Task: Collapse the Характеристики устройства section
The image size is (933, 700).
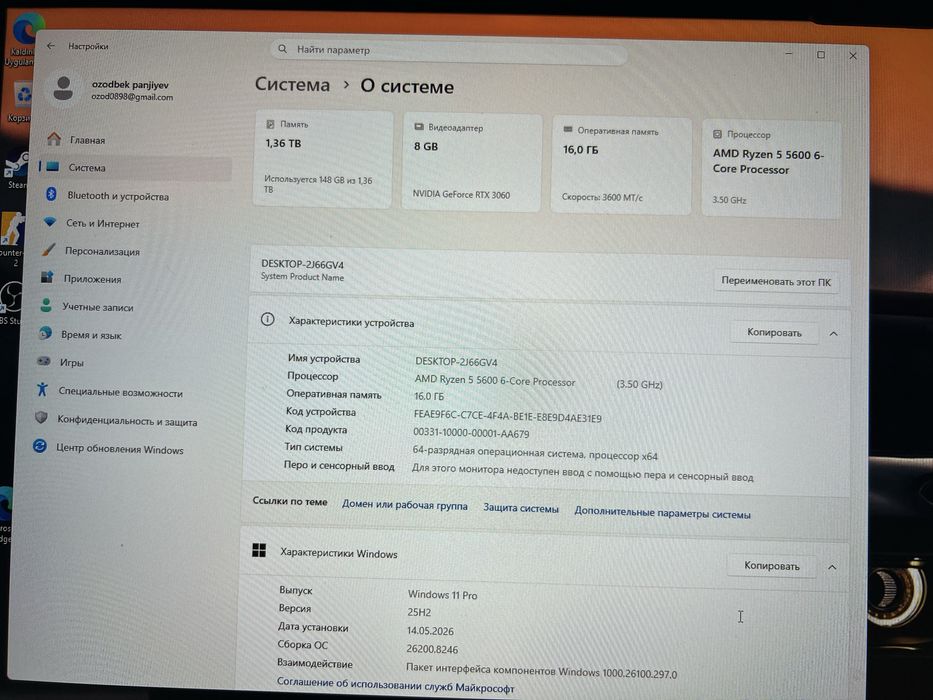Action: tap(834, 334)
